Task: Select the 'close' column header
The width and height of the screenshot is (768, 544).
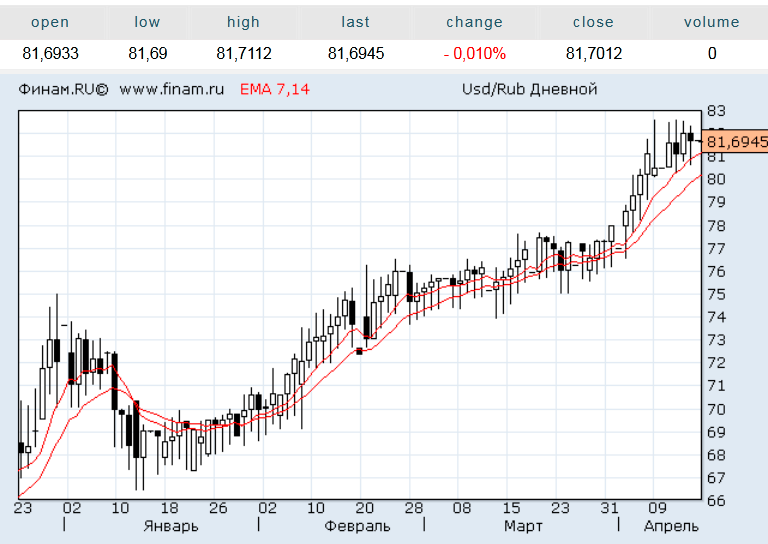Action: pos(593,22)
